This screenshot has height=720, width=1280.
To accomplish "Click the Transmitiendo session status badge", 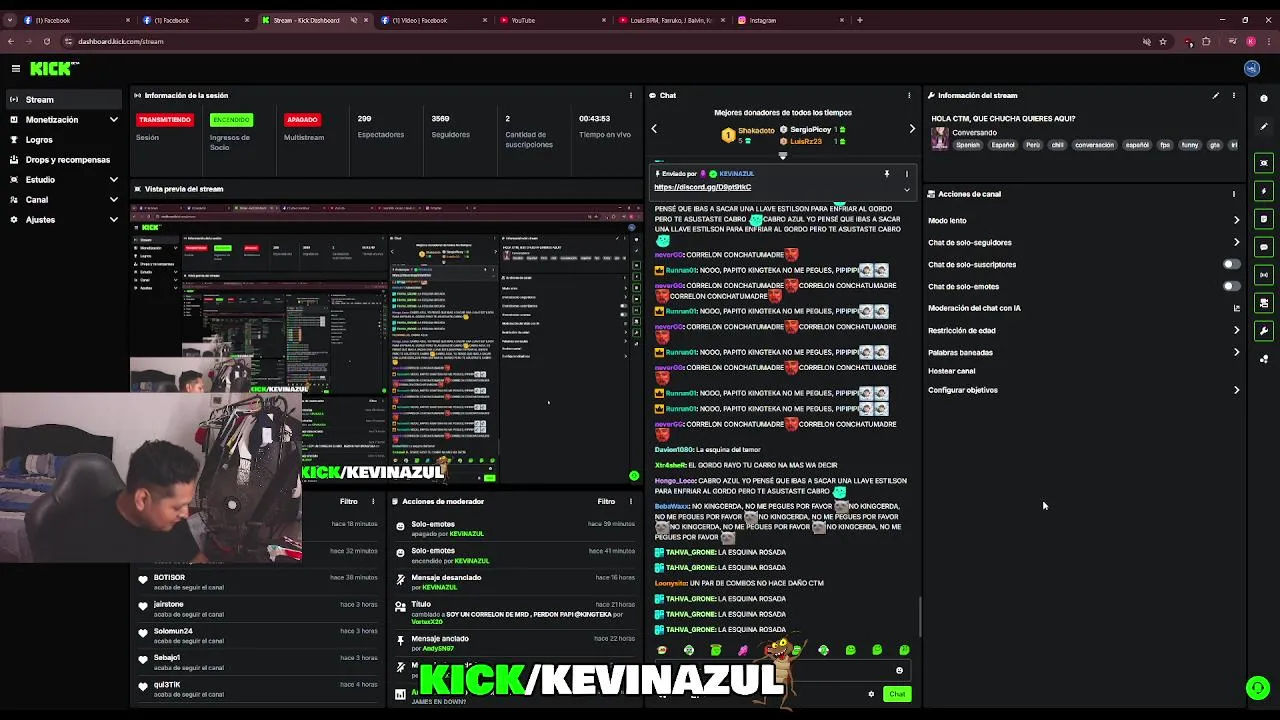I will [x=165, y=119].
